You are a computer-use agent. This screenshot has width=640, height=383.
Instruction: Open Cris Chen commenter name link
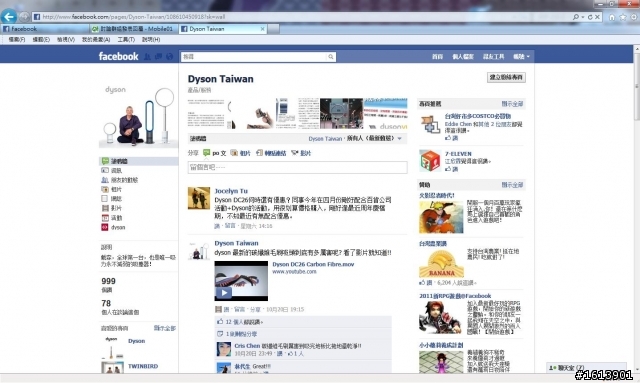tap(247, 346)
